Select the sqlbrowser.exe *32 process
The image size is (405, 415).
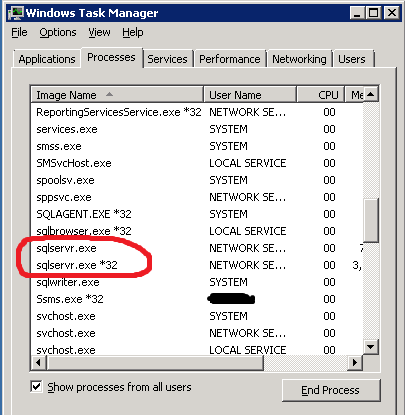coord(197,231)
